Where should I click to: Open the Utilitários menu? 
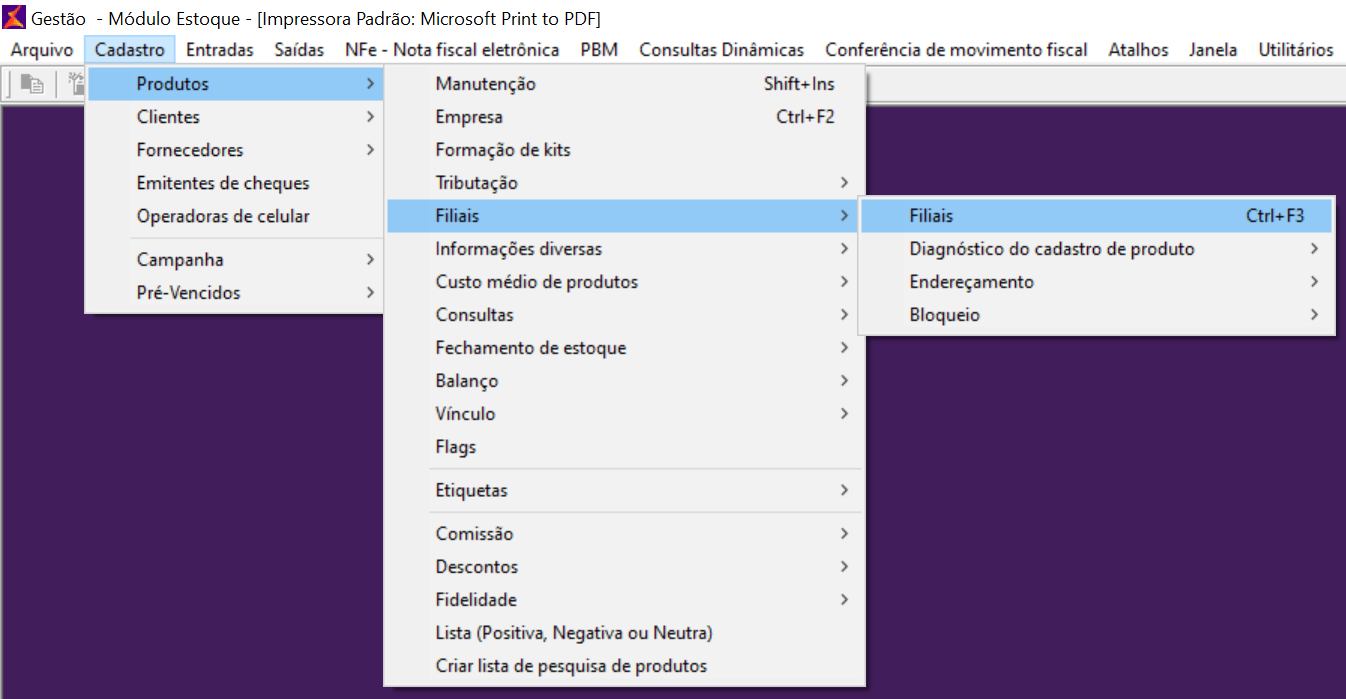tap(1295, 49)
